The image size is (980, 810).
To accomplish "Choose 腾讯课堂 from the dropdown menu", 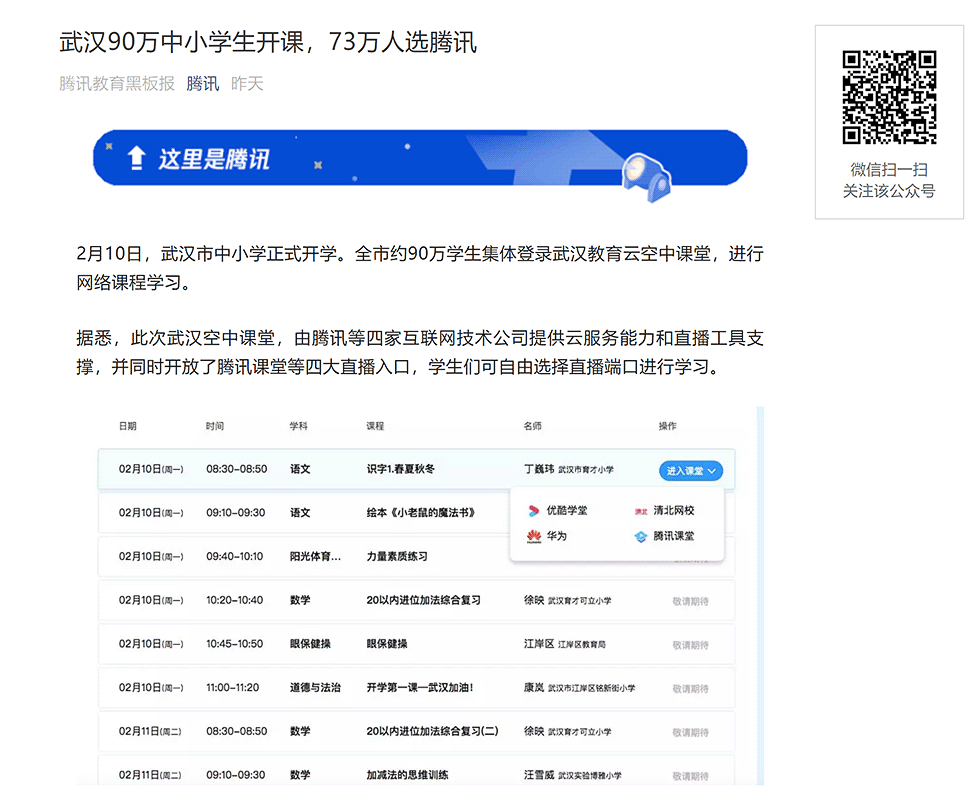I will (664, 536).
